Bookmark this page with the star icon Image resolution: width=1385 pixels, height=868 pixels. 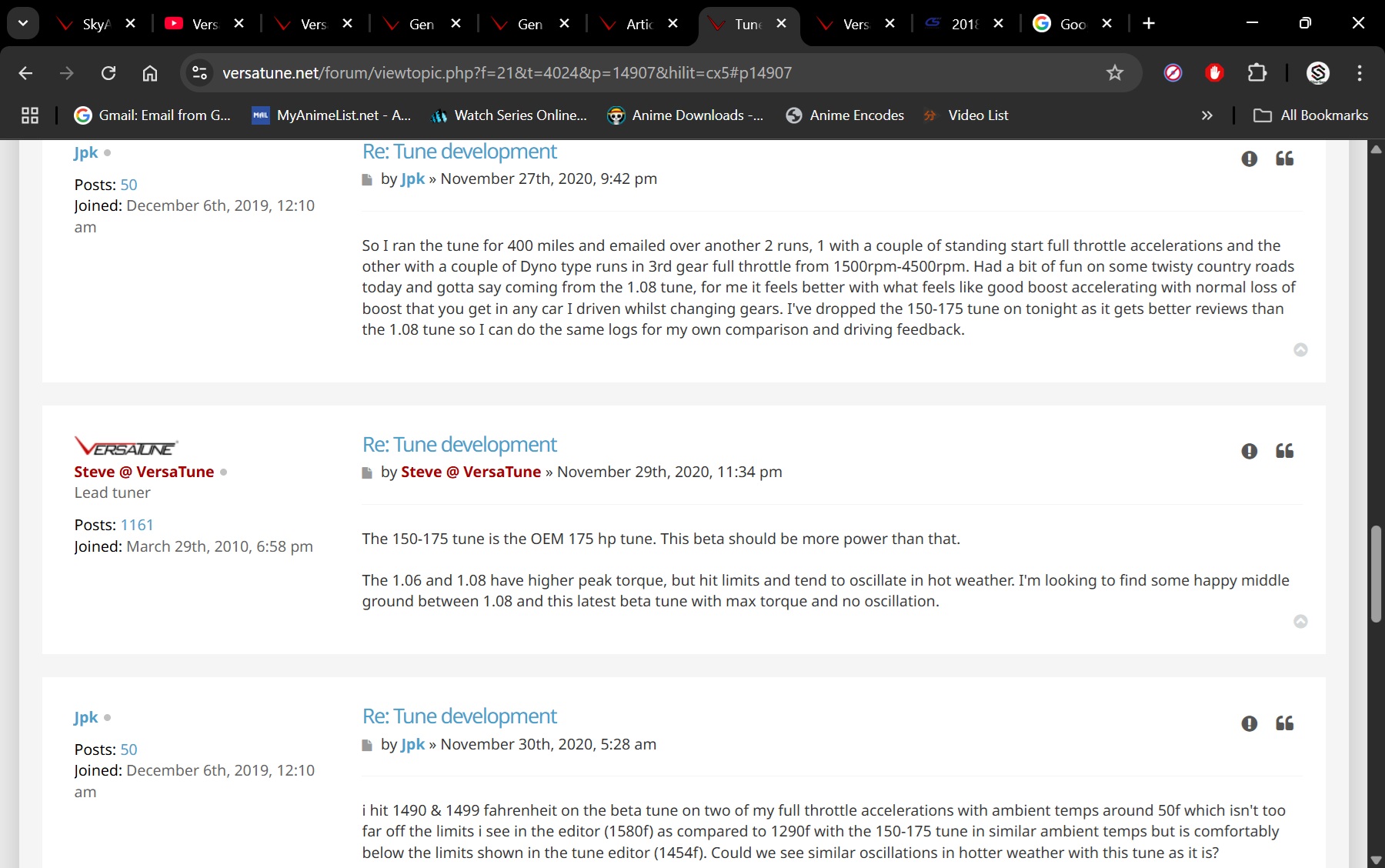pyautogui.click(x=1114, y=73)
